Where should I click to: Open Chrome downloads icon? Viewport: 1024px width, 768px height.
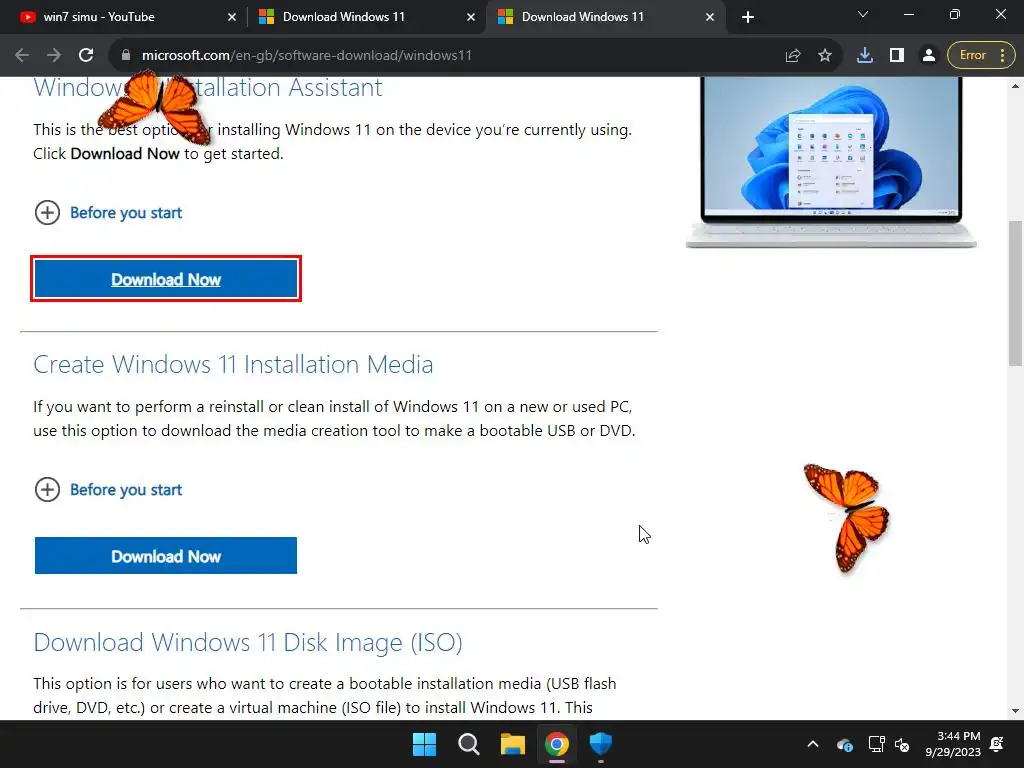(865, 56)
